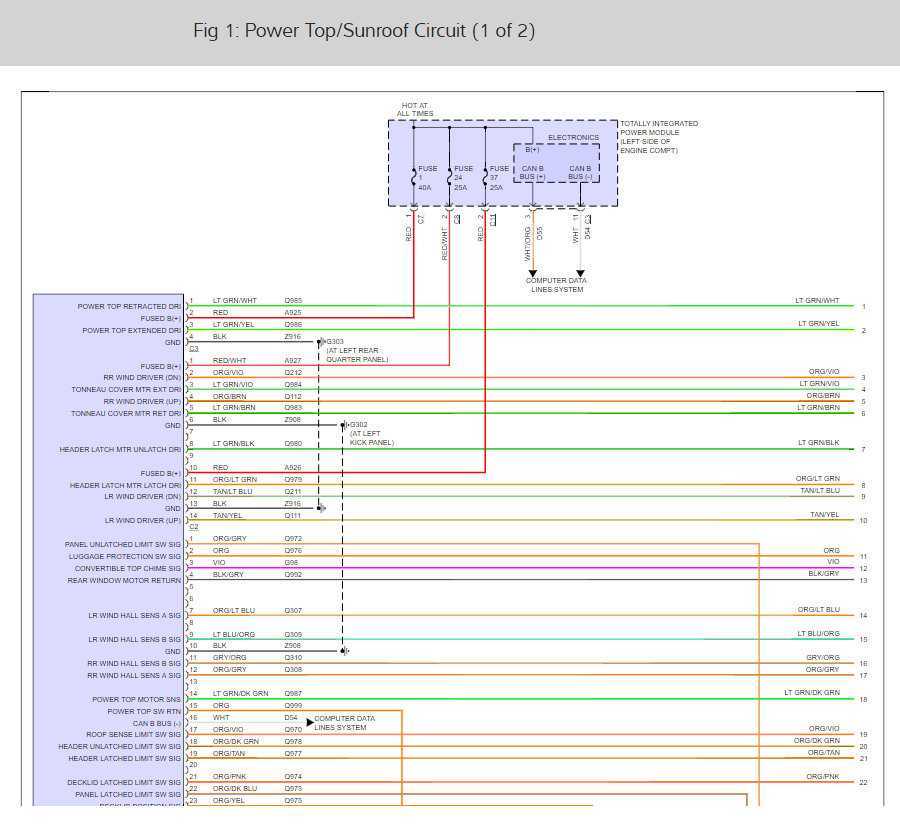This screenshot has width=900, height=827.
Task: Click the CAN B BUS (-) label
Action: pyautogui.click(x=580, y=173)
